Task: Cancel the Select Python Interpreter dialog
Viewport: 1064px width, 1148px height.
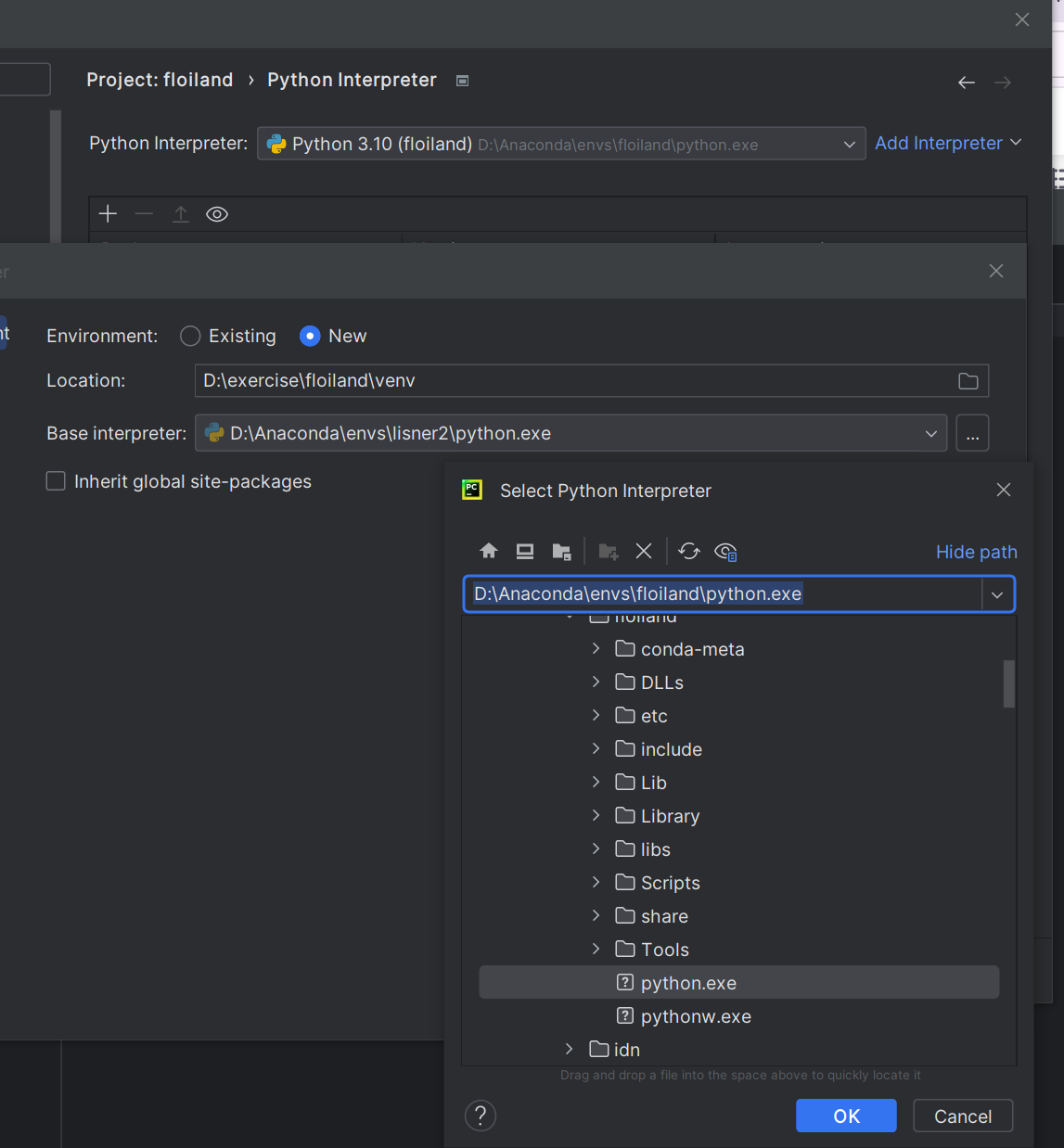Action: click(x=963, y=1116)
